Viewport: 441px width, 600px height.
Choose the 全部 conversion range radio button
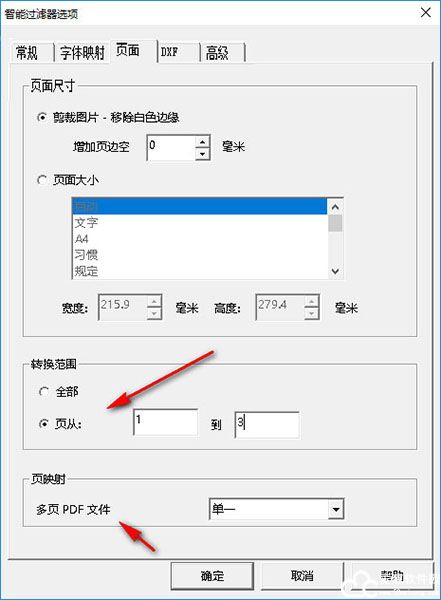(44, 392)
